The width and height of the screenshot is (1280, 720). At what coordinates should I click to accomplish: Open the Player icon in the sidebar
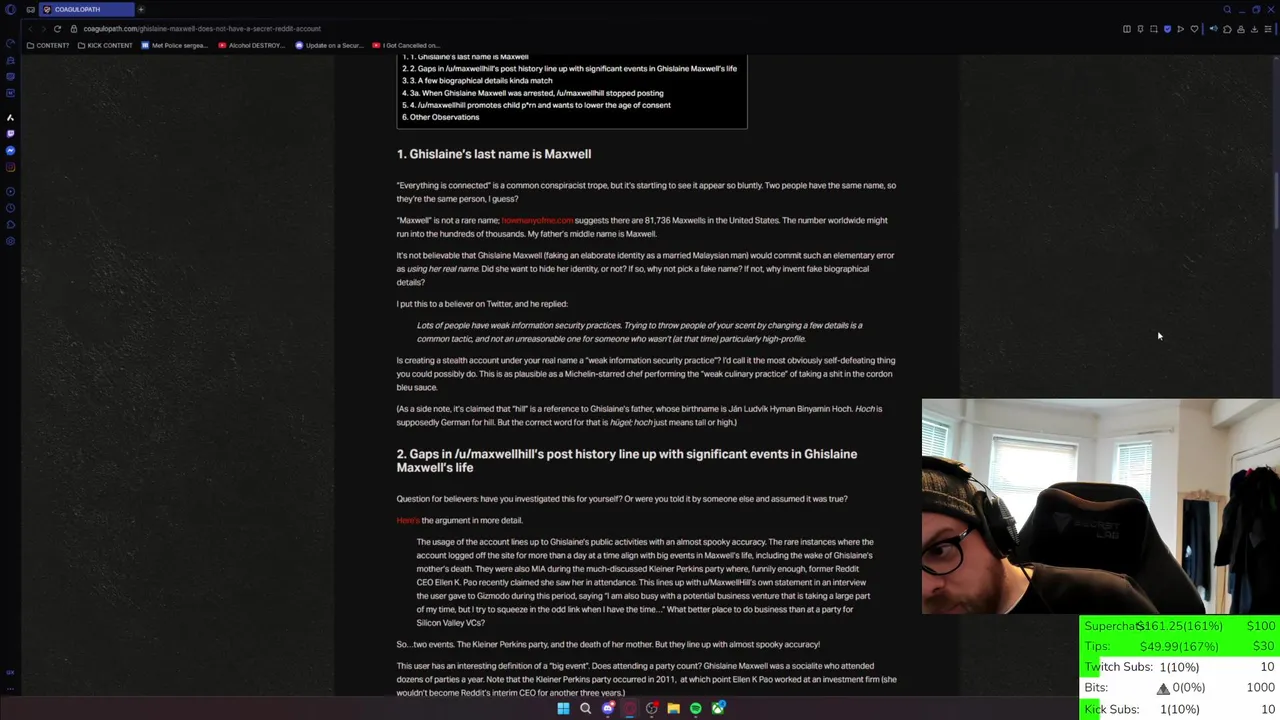point(10,191)
